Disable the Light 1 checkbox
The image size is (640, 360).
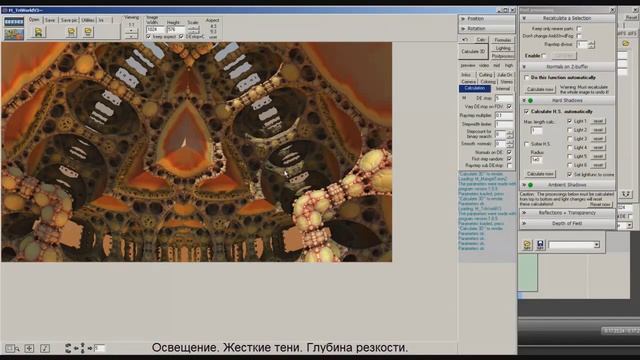(x=570, y=121)
